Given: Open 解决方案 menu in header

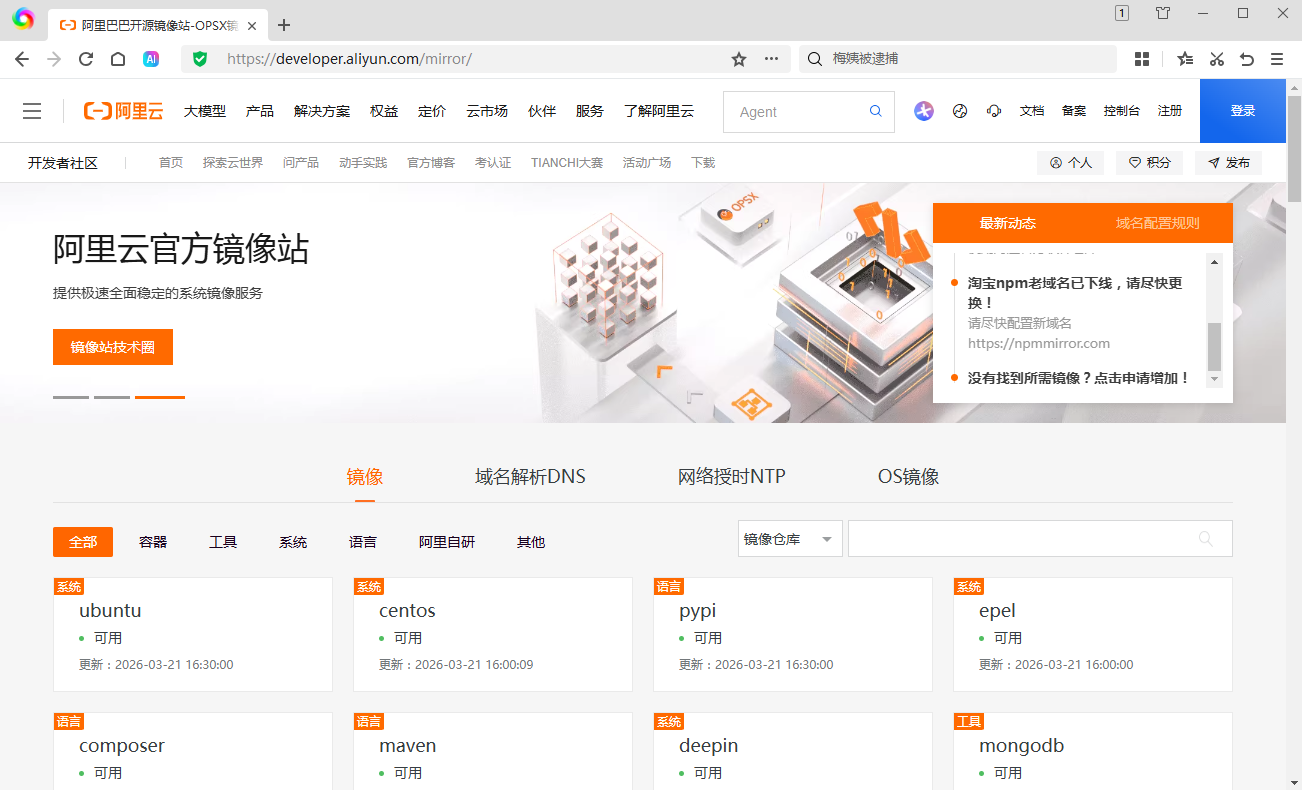Looking at the screenshot, I should [322, 111].
